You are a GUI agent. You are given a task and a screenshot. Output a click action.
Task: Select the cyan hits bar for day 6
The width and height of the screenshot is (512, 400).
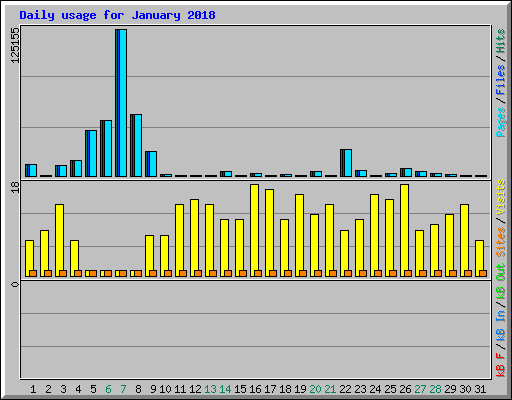coord(106,148)
